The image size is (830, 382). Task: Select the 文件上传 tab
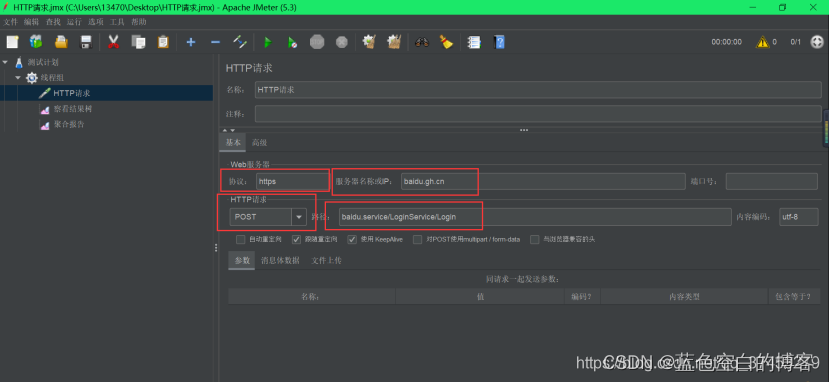pyautogui.click(x=327, y=260)
